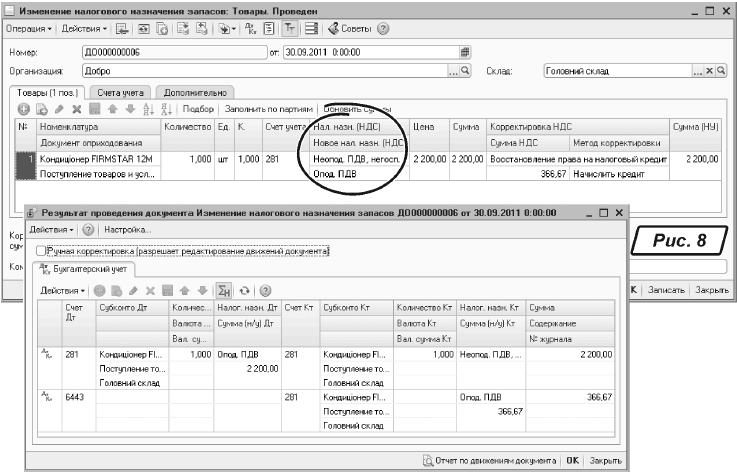Viewport: 737px width, 473px height.
Task: Enable the Ручная корректировка checkbox
Action: [x=41, y=251]
